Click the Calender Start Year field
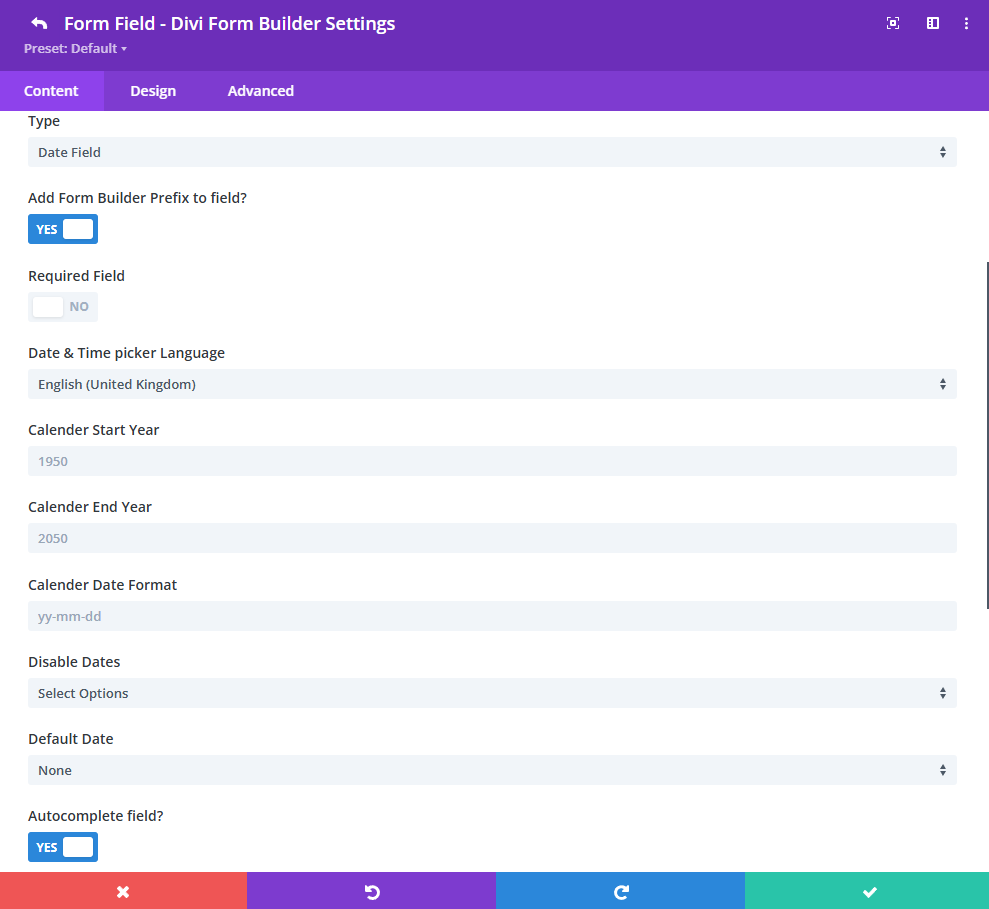This screenshot has height=909, width=989. click(x=492, y=461)
